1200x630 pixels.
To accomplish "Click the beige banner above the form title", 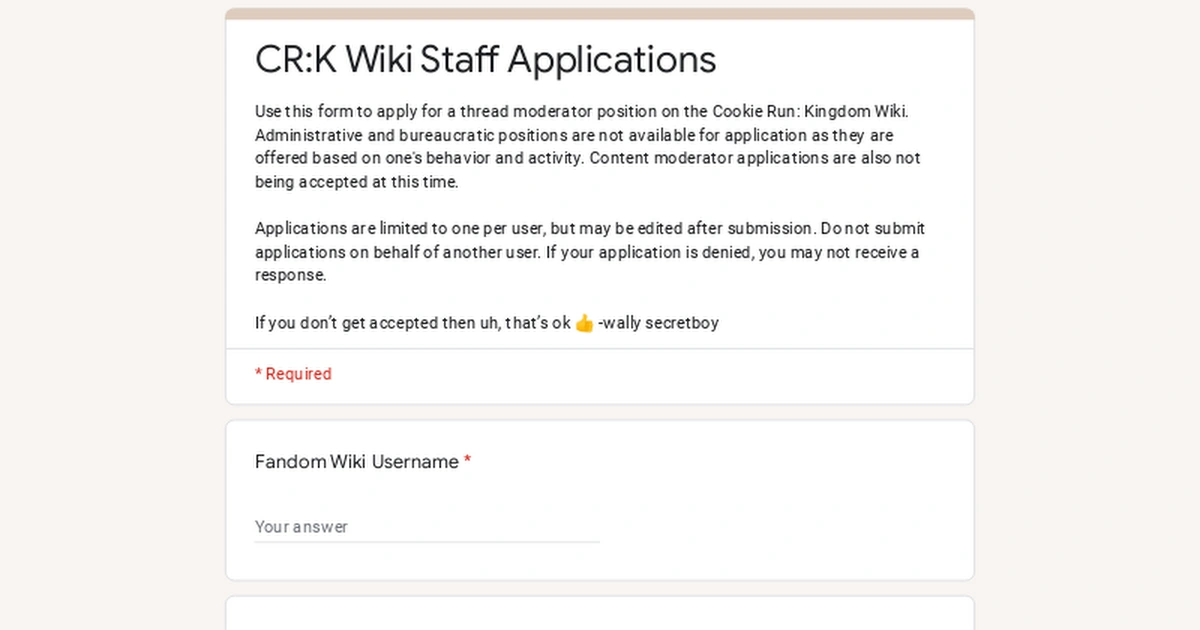I will 600,12.
